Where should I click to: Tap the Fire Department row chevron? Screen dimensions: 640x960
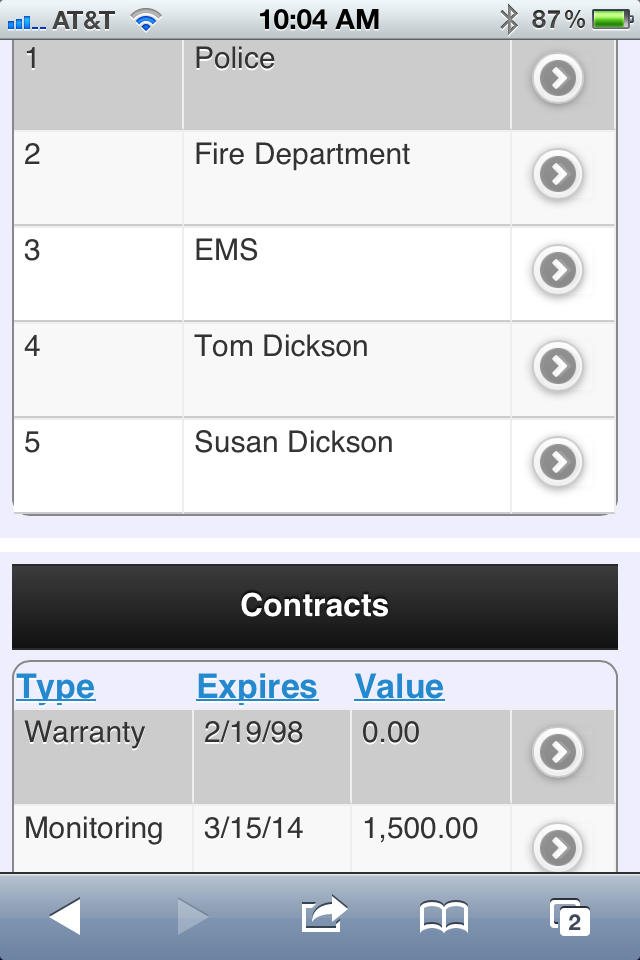tap(557, 174)
